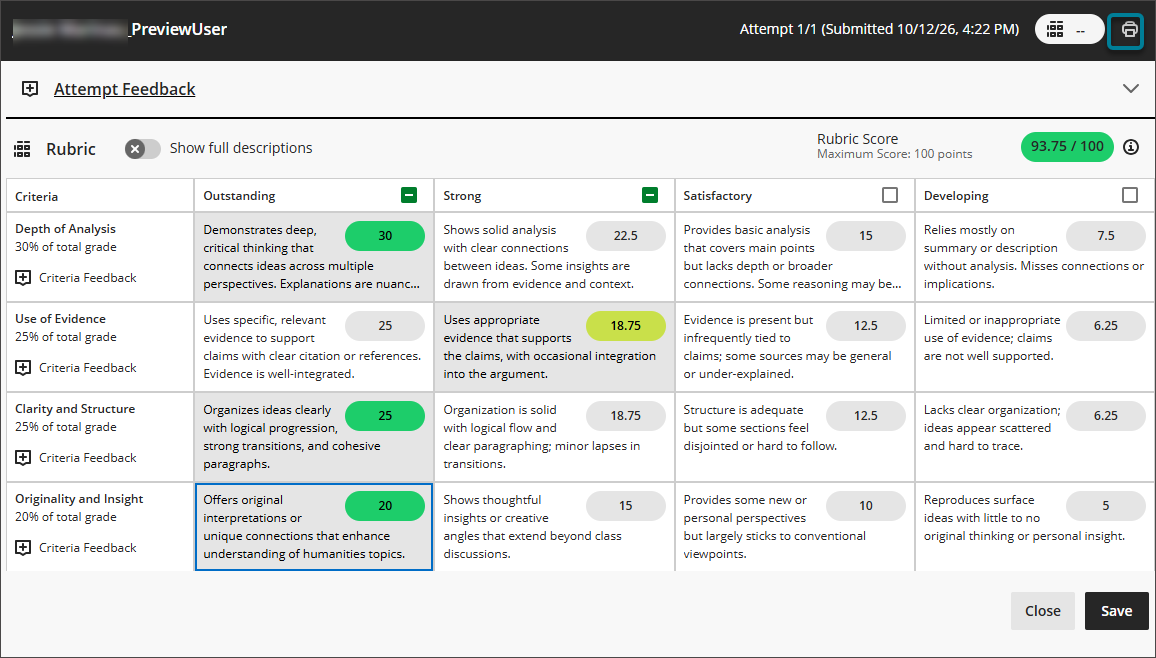Select 25 points for Use of Evidence
Image resolution: width=1156 pixels, height=658 pixels.
[x=385, y=326]
